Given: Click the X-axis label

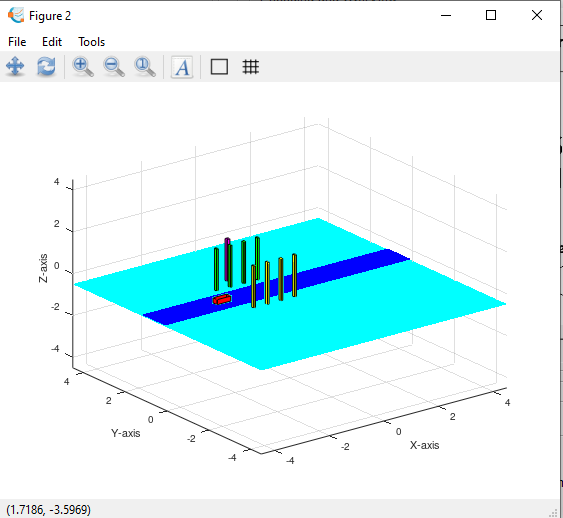Looking at the screenshot, I should click(x=424, y=445).
